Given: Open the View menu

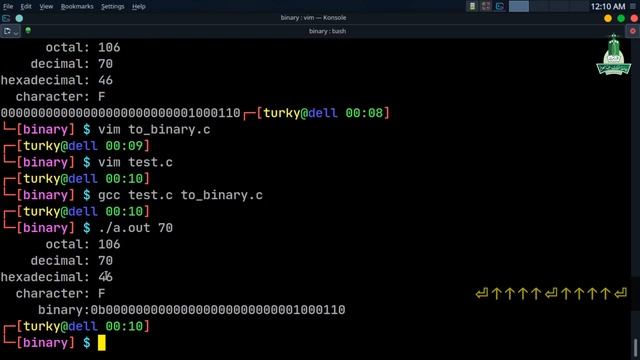Looking at the screenshot, I should pyautogui.click(x=46, y=7).
